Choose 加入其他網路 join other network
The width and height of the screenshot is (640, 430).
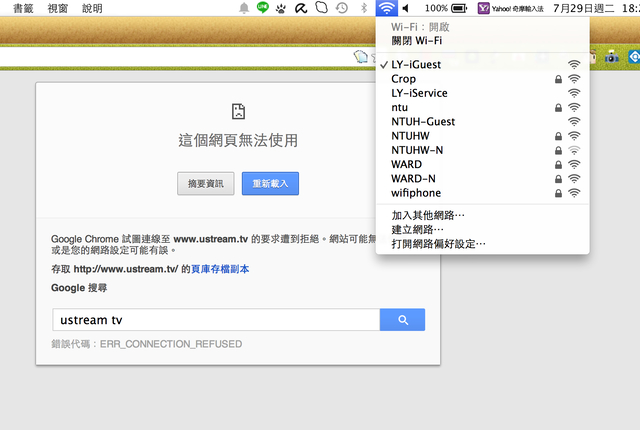click(482, 215)
